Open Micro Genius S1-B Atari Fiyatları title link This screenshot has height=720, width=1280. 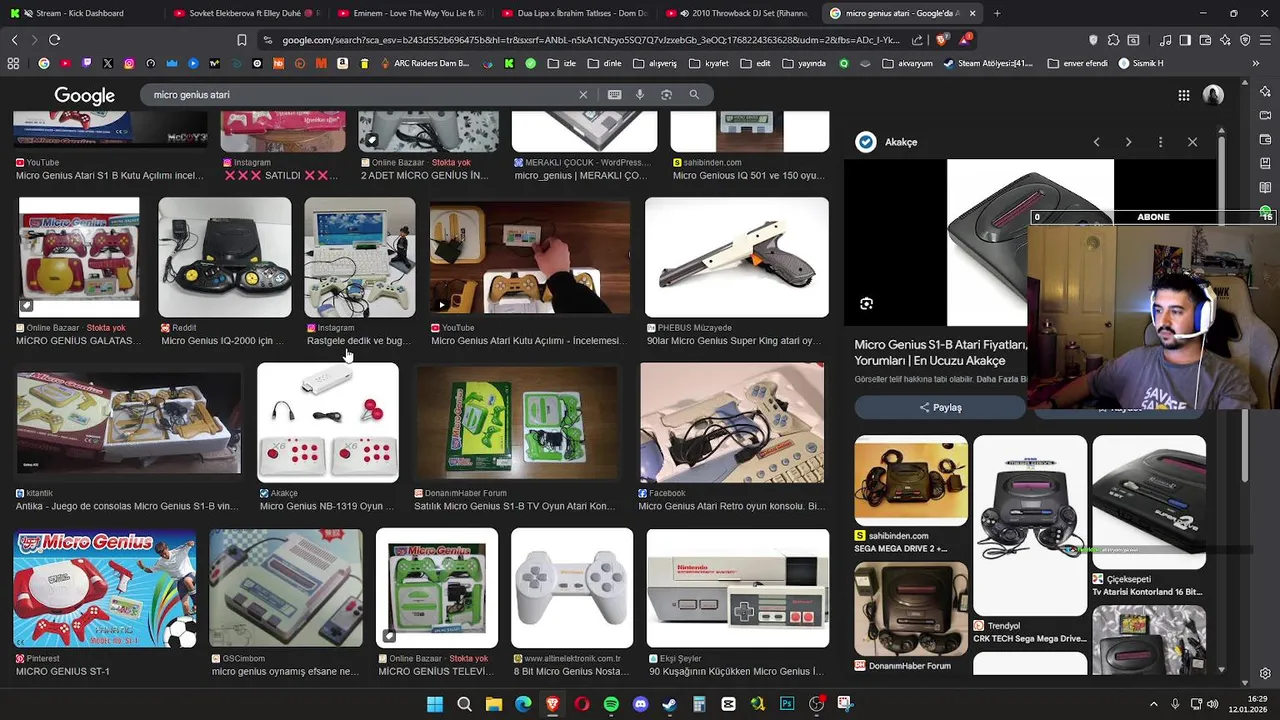pyautogui.click(x=941, y=352)
